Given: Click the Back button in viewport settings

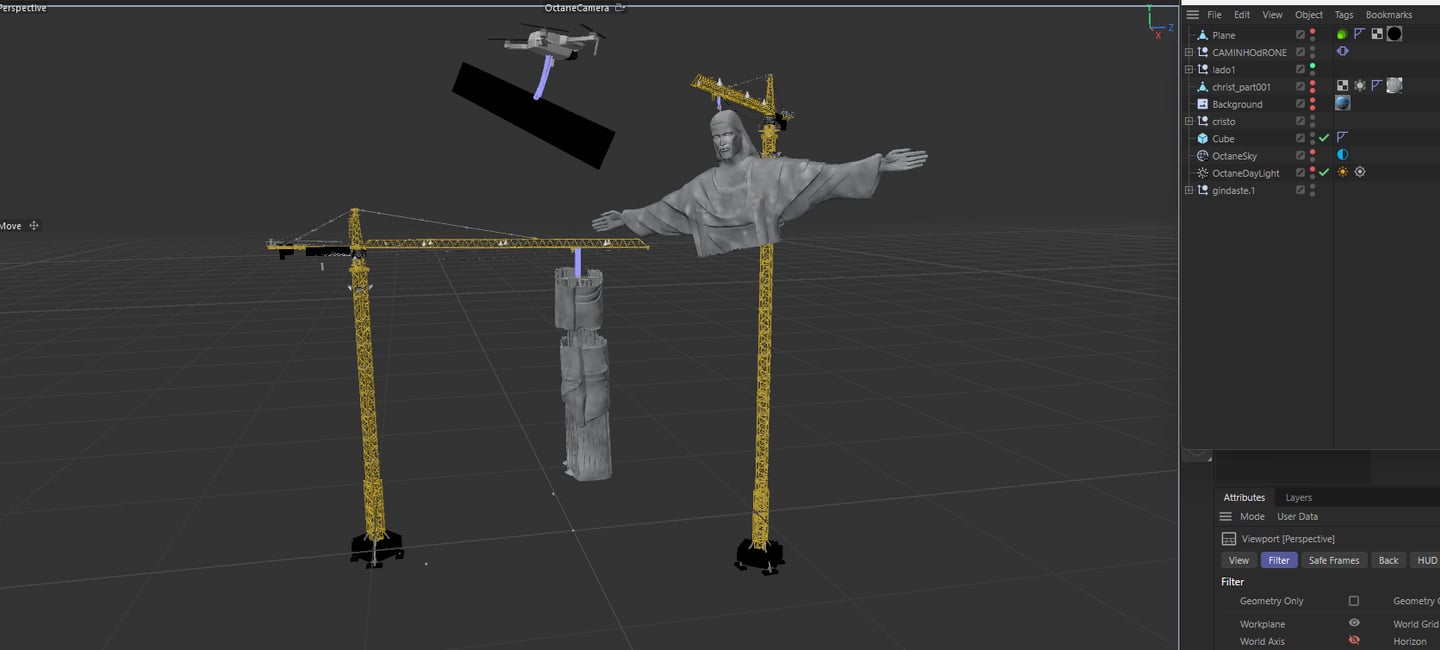Looking at the screenshot, I should 1388,560.
